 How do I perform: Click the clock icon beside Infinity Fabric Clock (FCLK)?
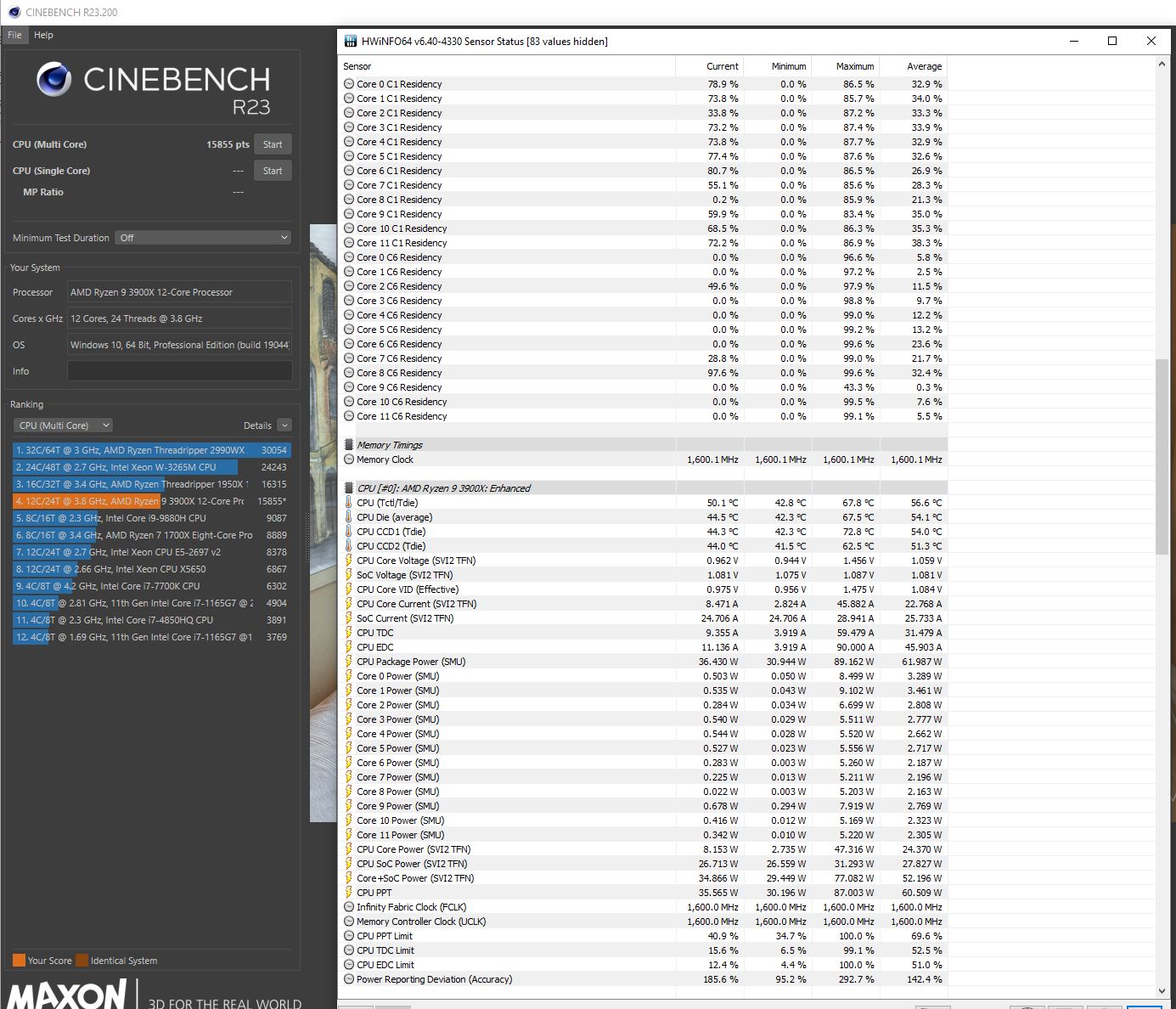tap(348, 907)
